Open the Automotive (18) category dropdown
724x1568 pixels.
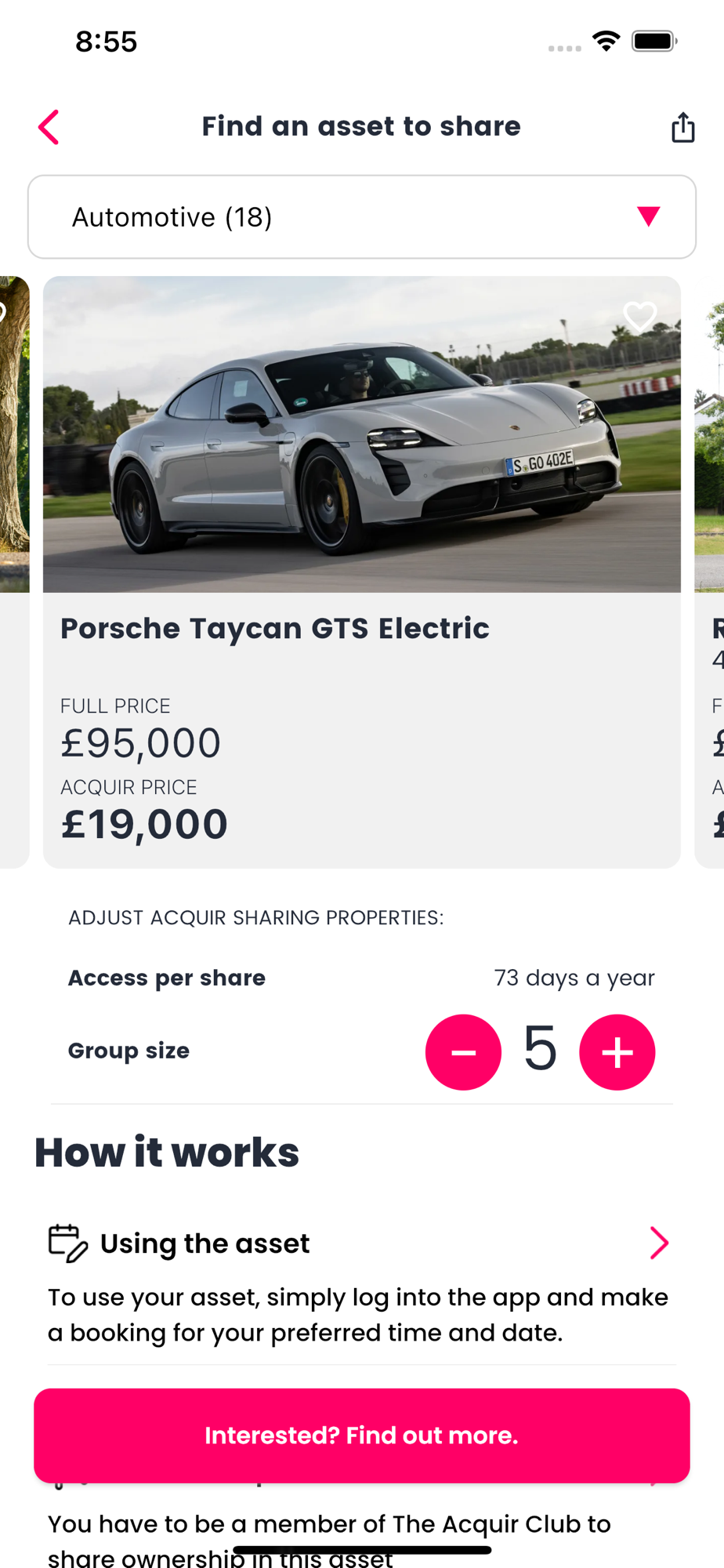point(361,217)
